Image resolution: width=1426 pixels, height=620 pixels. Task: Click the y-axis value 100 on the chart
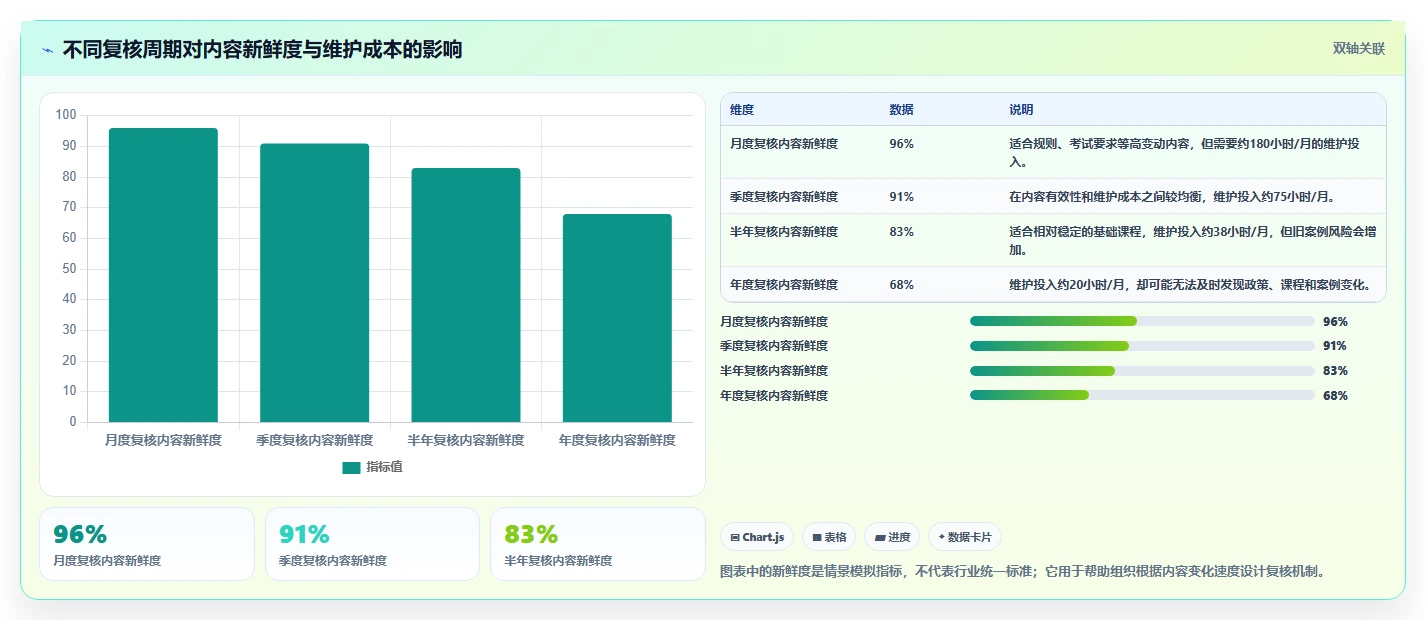click(66, 115)
